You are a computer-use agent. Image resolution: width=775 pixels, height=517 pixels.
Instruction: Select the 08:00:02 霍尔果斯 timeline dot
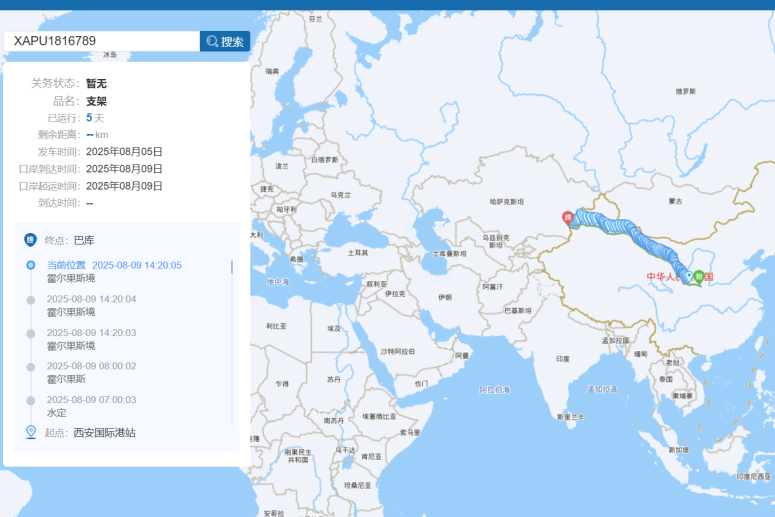31,367
